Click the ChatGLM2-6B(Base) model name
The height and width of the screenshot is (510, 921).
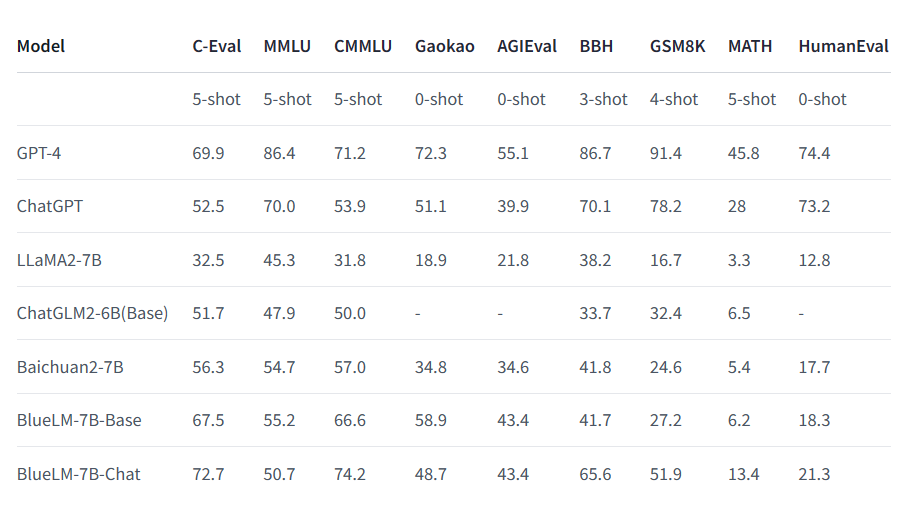(x=92, y=313)
